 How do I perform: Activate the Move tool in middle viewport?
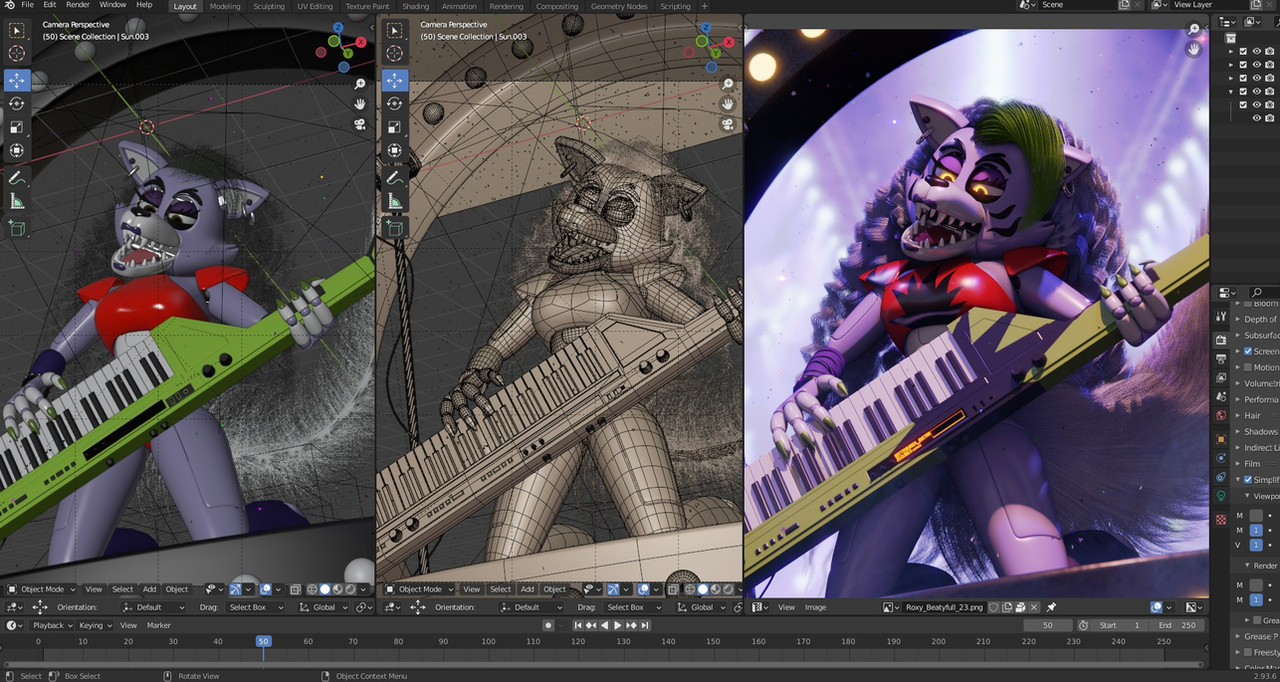coord(395,80)
